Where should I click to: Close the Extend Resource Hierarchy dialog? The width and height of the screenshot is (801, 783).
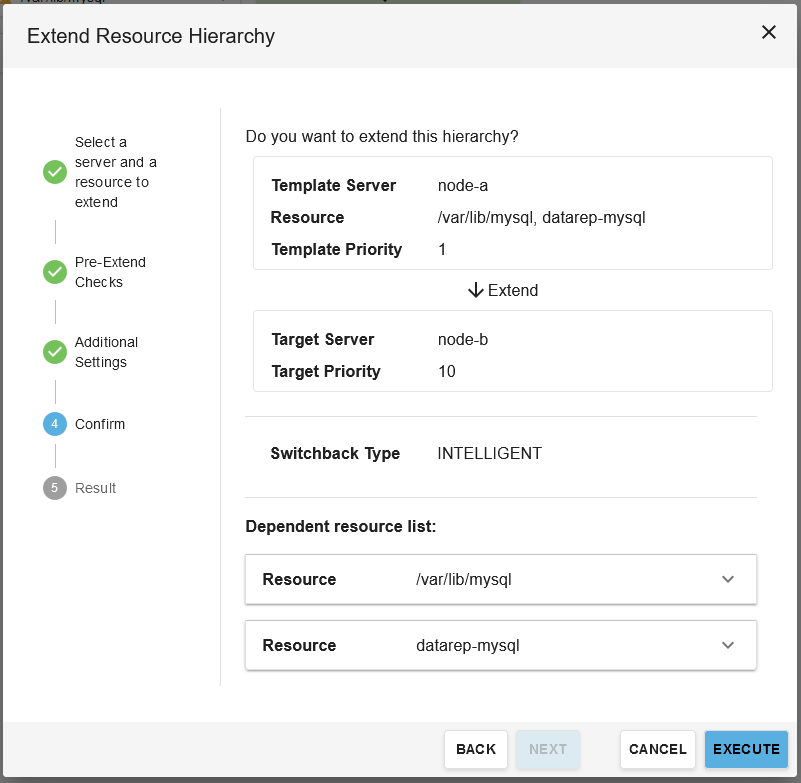click(x=768, y=32)
